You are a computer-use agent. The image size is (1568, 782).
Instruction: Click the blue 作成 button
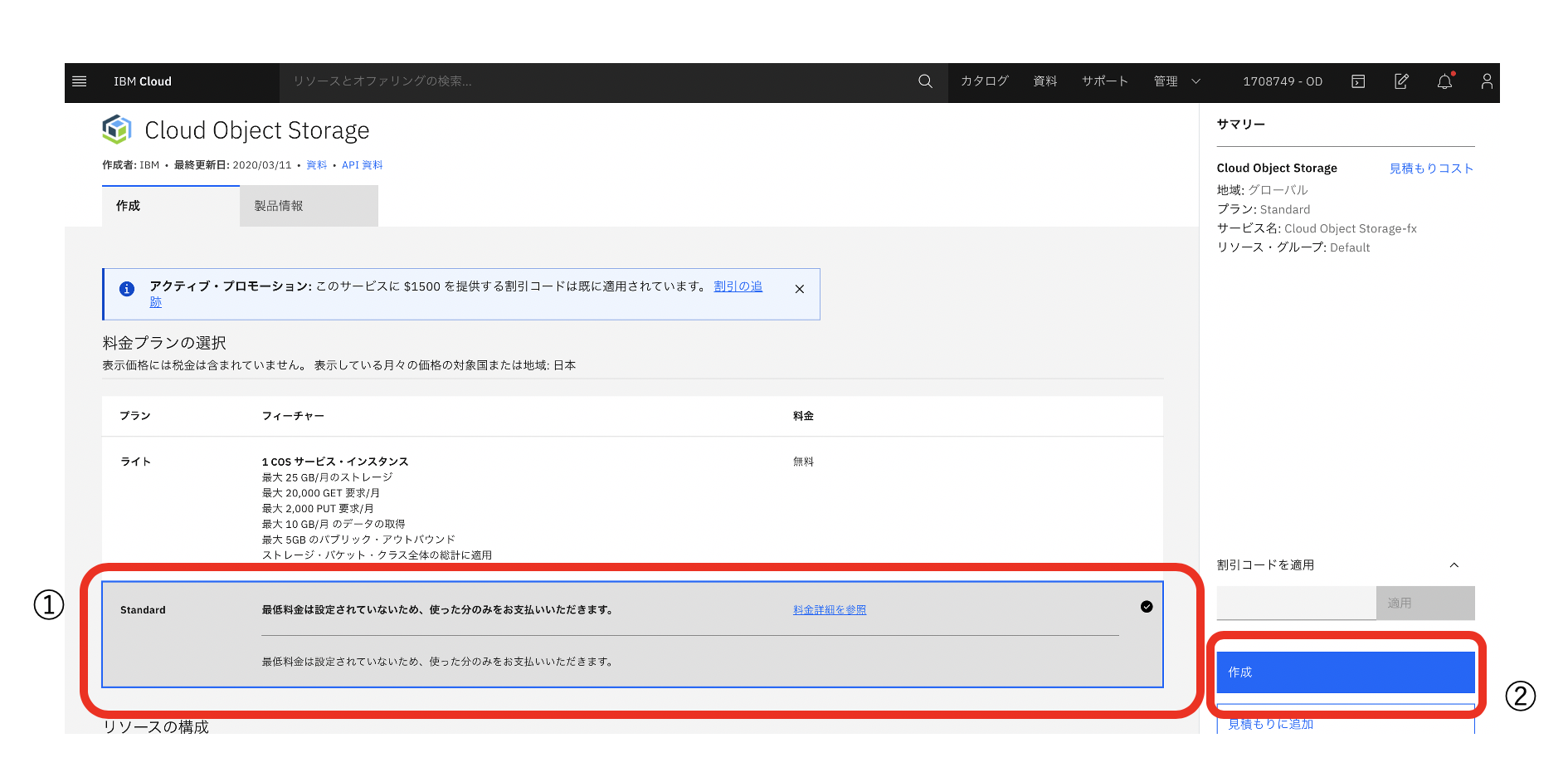1346,672
